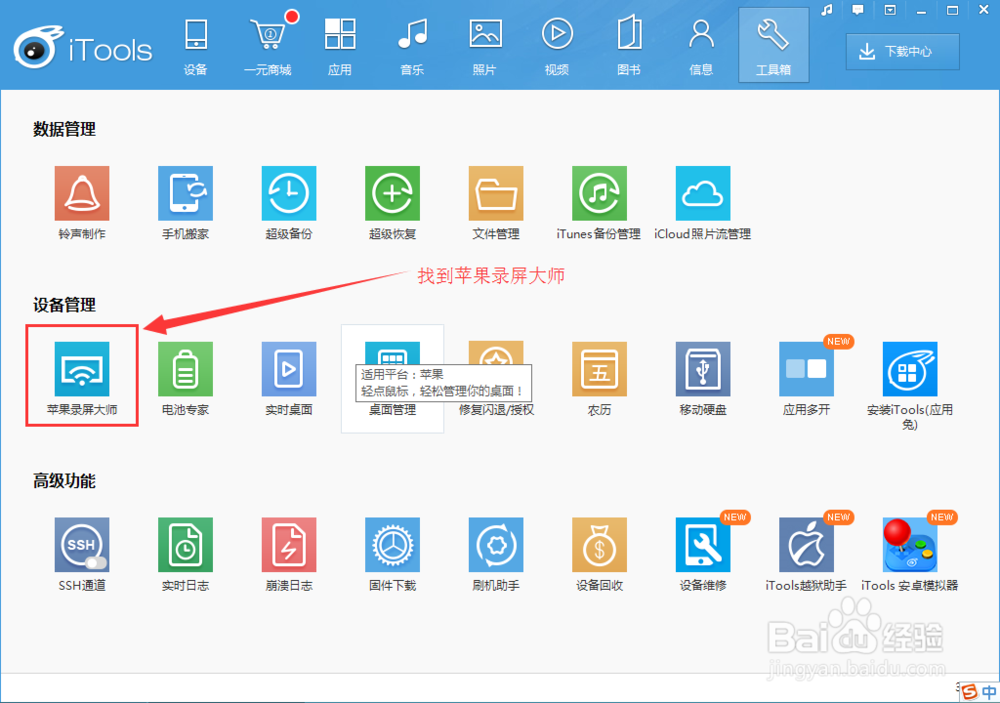Open 应用多开 multi-app tool
This screenshot has width=1000, height=703.
(x=806, y=369)
